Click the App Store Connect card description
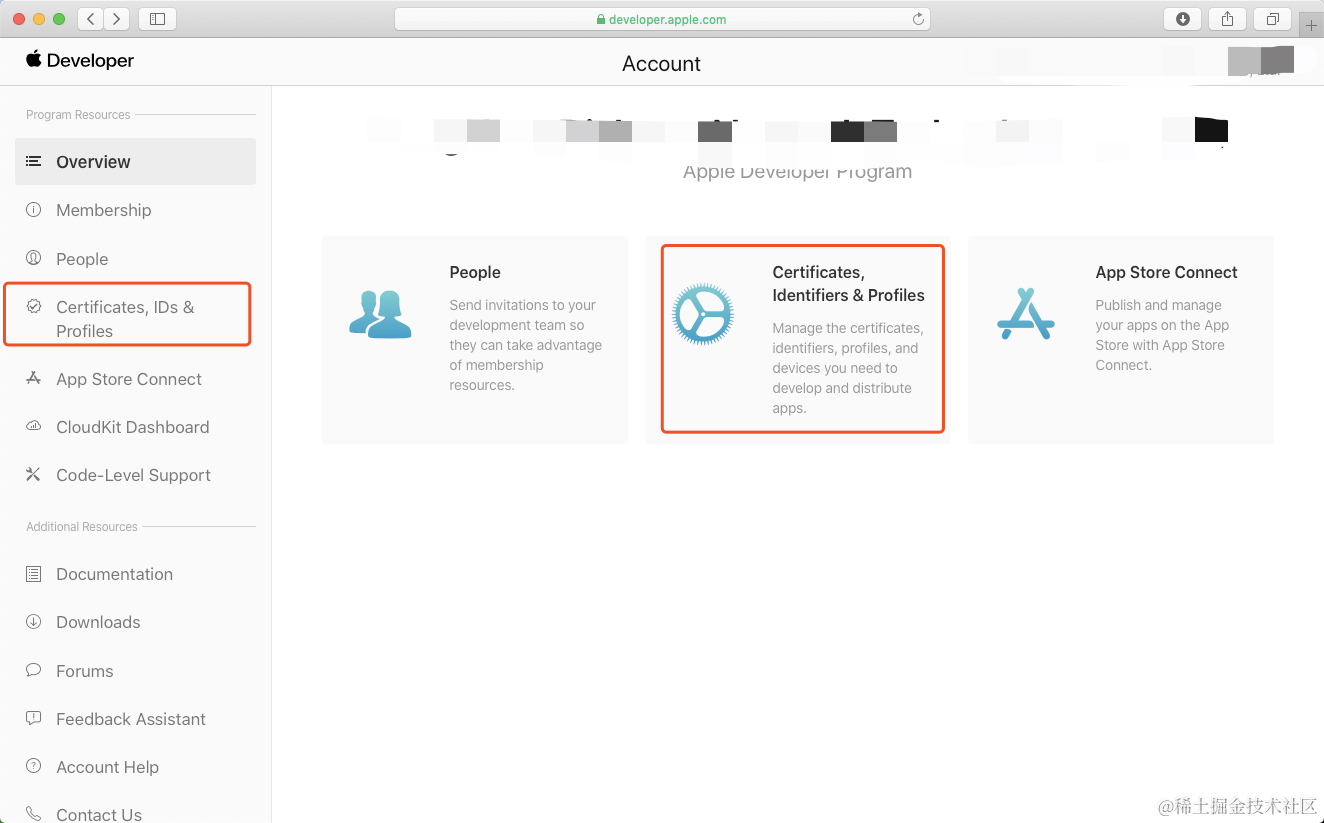1324x823 pixels. pos(1162,335)
